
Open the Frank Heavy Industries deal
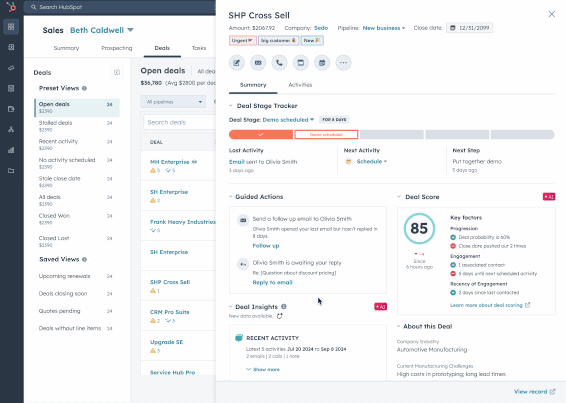(183, 222)
